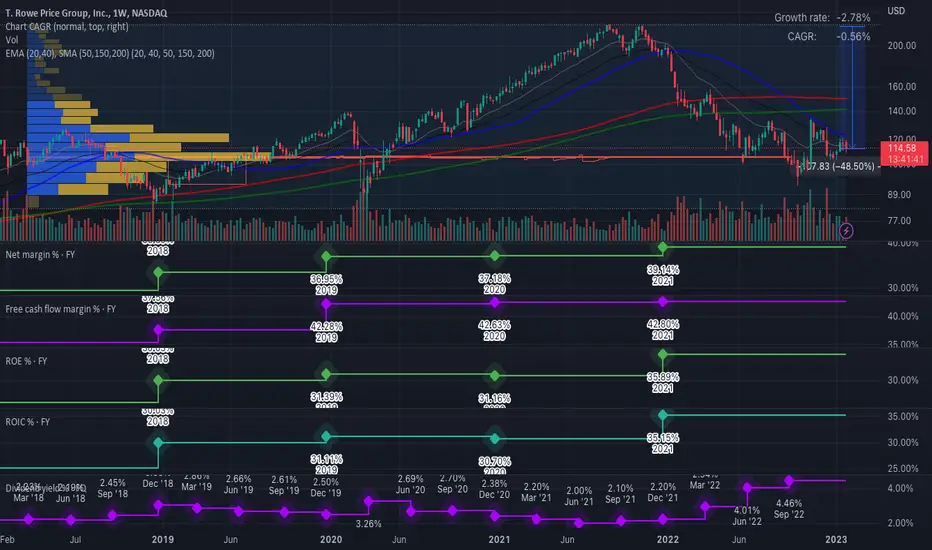Click the 2.45% Sep '18 label
This screenshot has width=932, height=550.
(113, 488)
